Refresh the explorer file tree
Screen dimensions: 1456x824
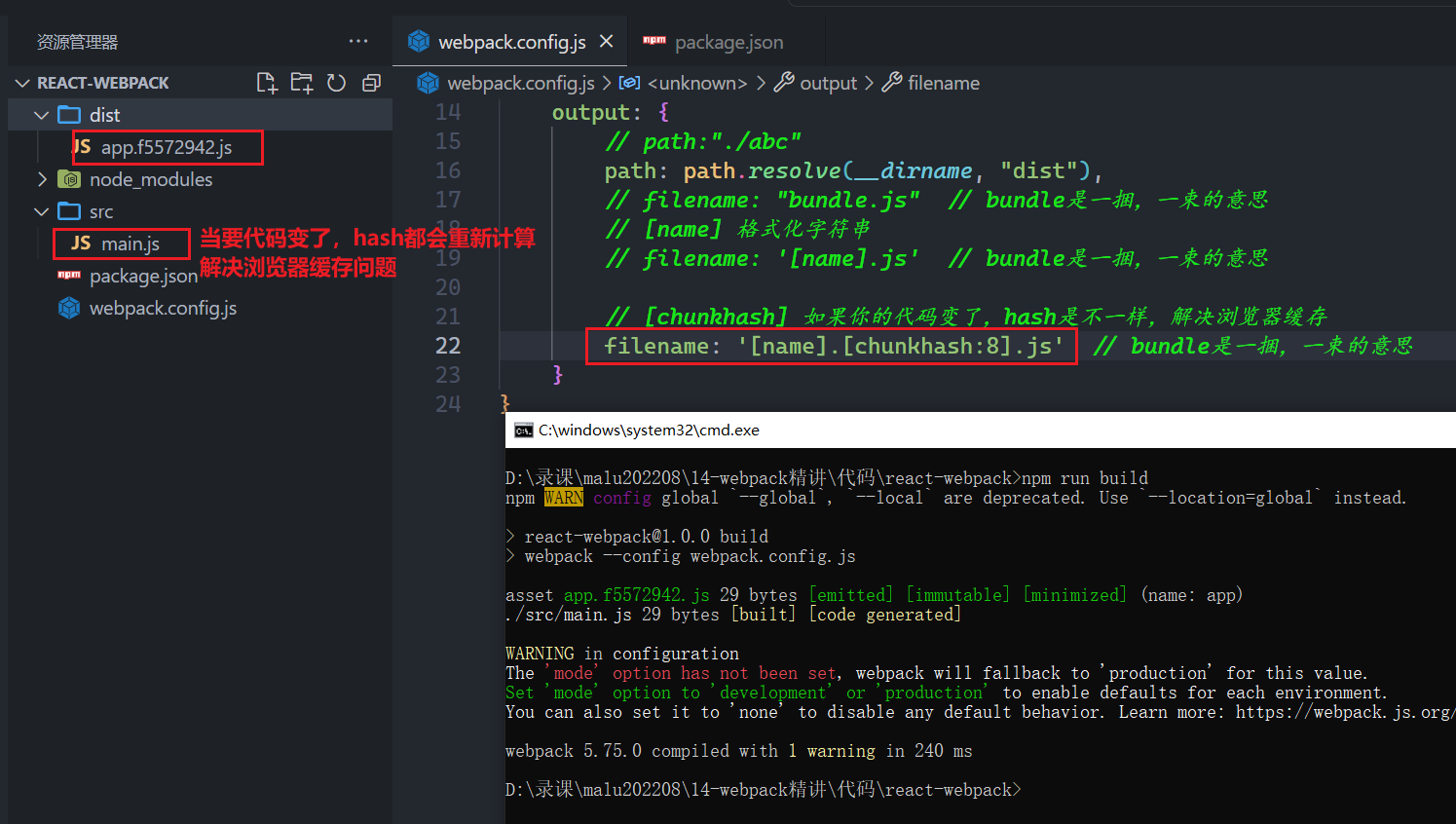point(336,83)
